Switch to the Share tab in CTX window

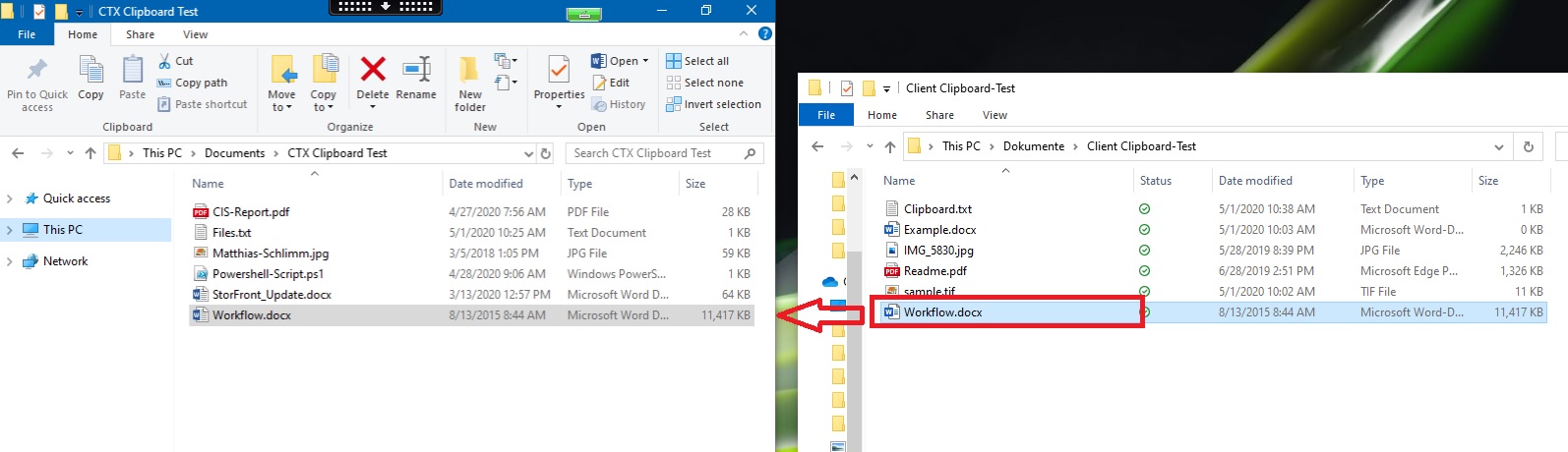pos(140,34)
